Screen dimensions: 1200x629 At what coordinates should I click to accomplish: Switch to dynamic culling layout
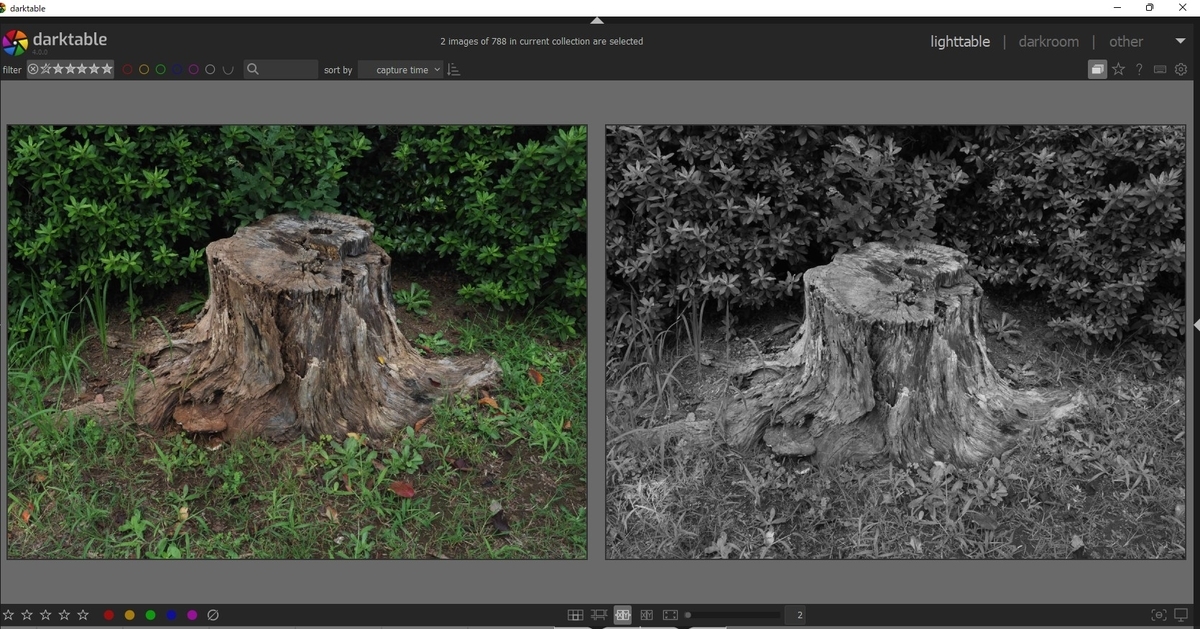[647, 615]
